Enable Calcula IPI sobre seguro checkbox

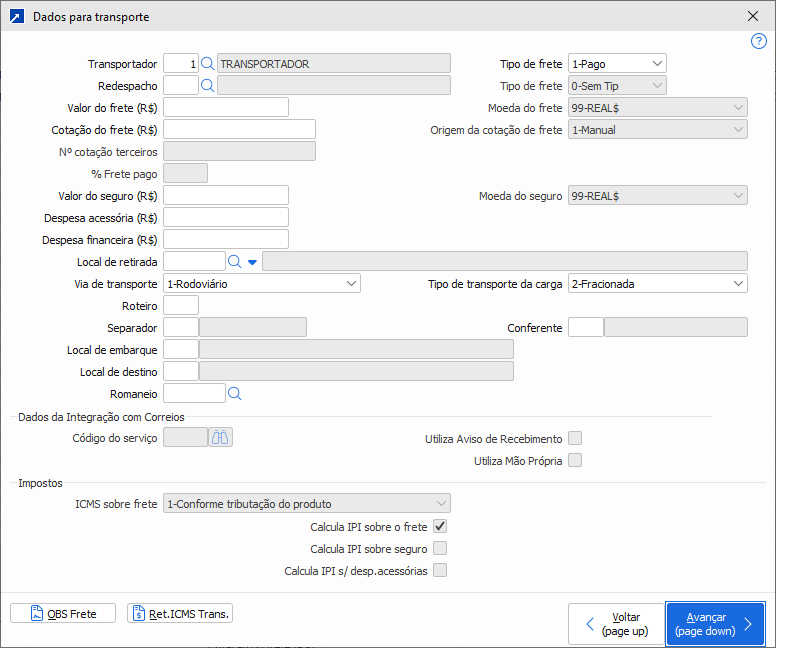(440, 548)
